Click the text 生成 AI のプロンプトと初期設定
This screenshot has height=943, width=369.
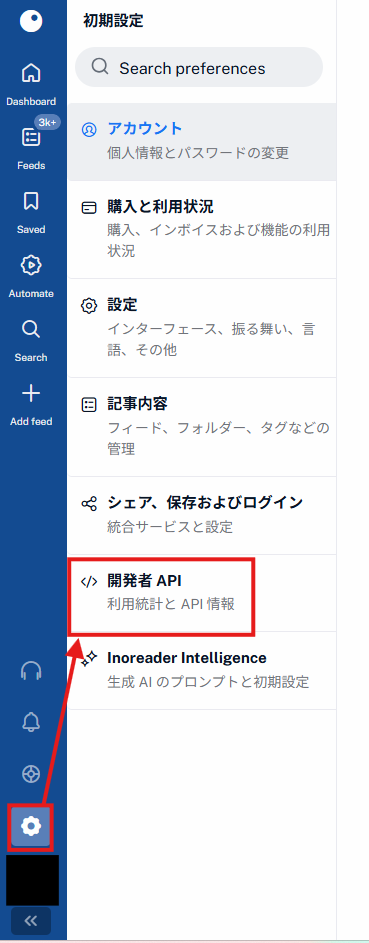coord(208,683)
